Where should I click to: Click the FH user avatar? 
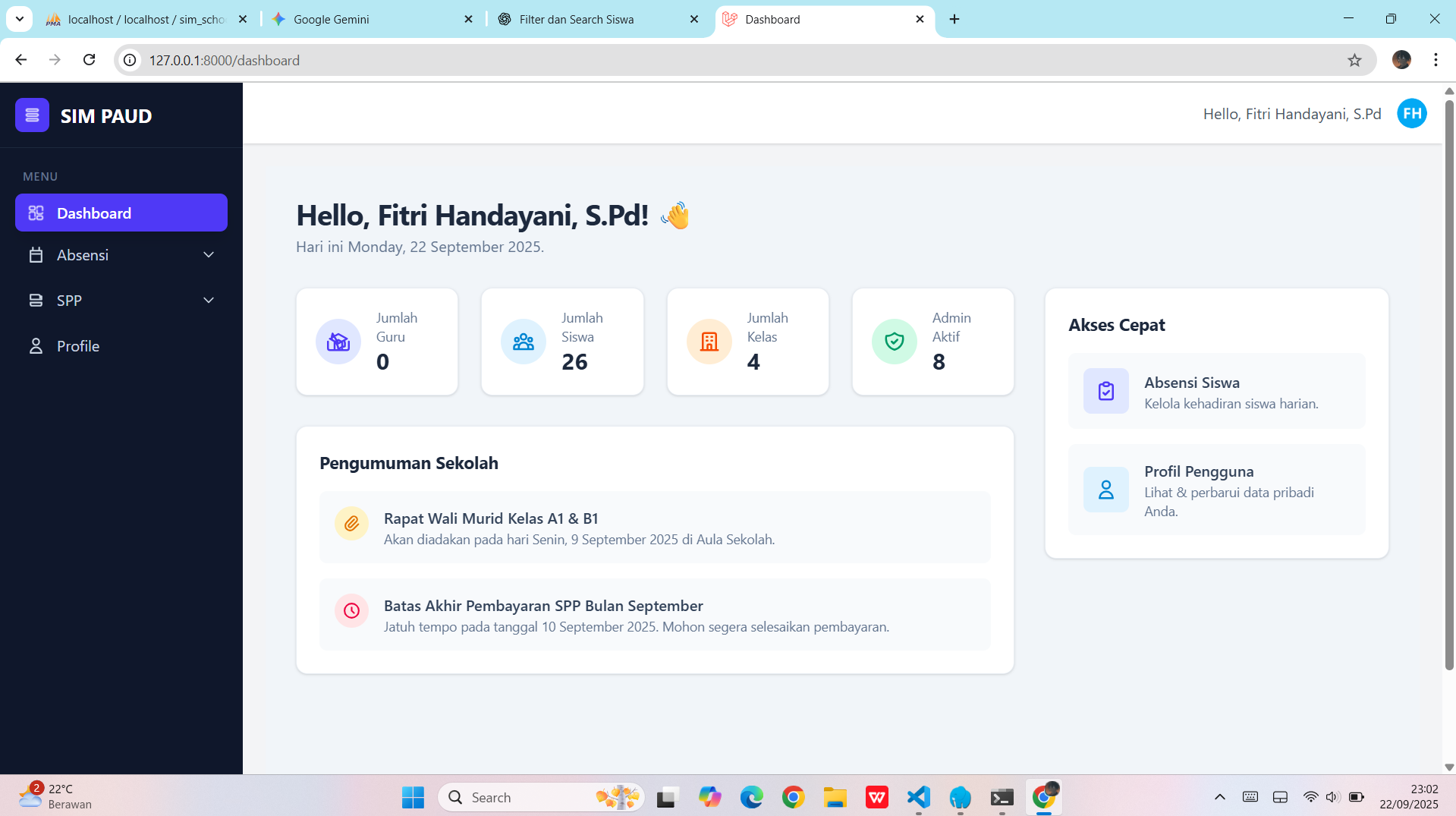click(1411, 114)
